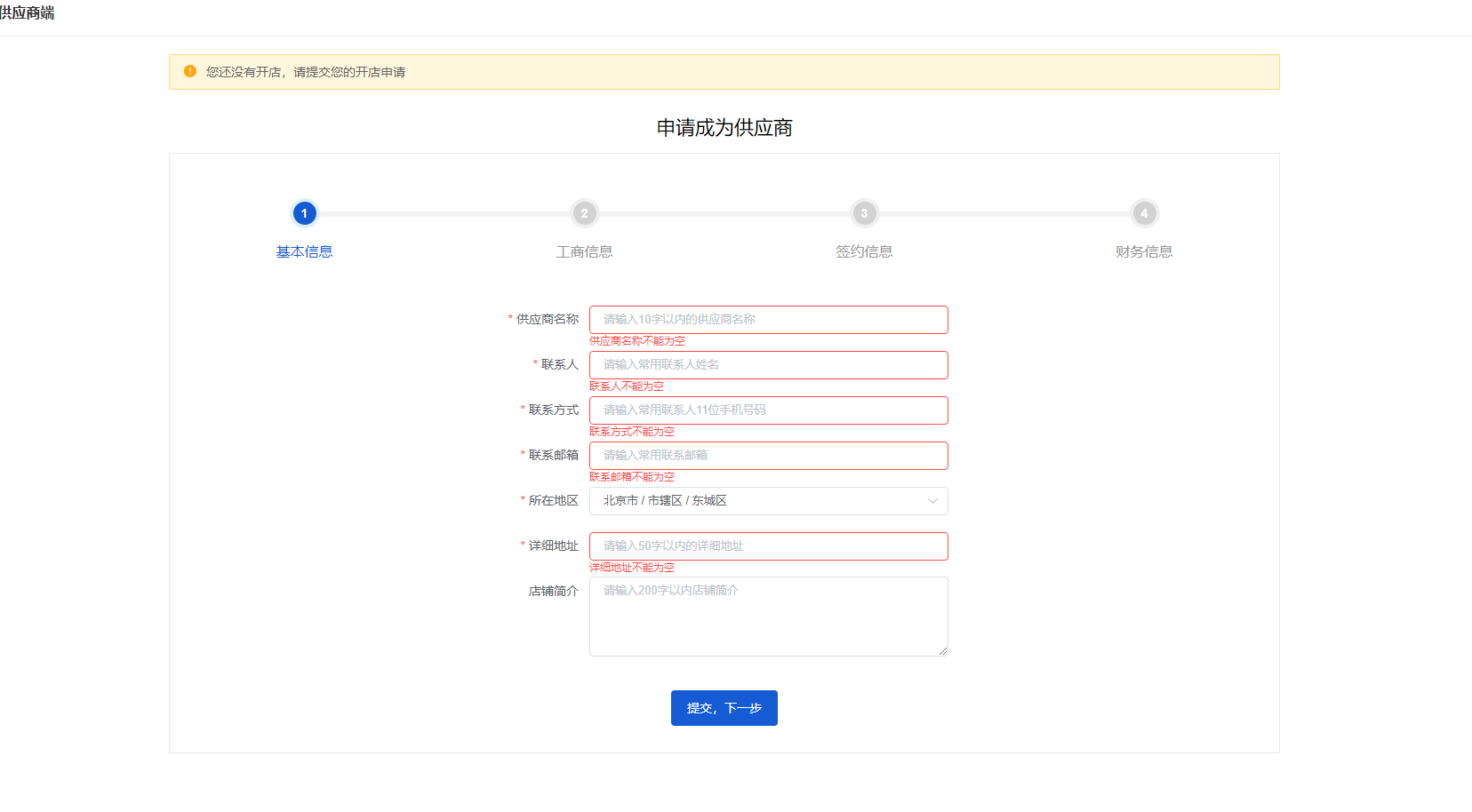Screen dimensions: 1472x812
Task: Open the 财务信息 step label
Action: coord(1144,251)
